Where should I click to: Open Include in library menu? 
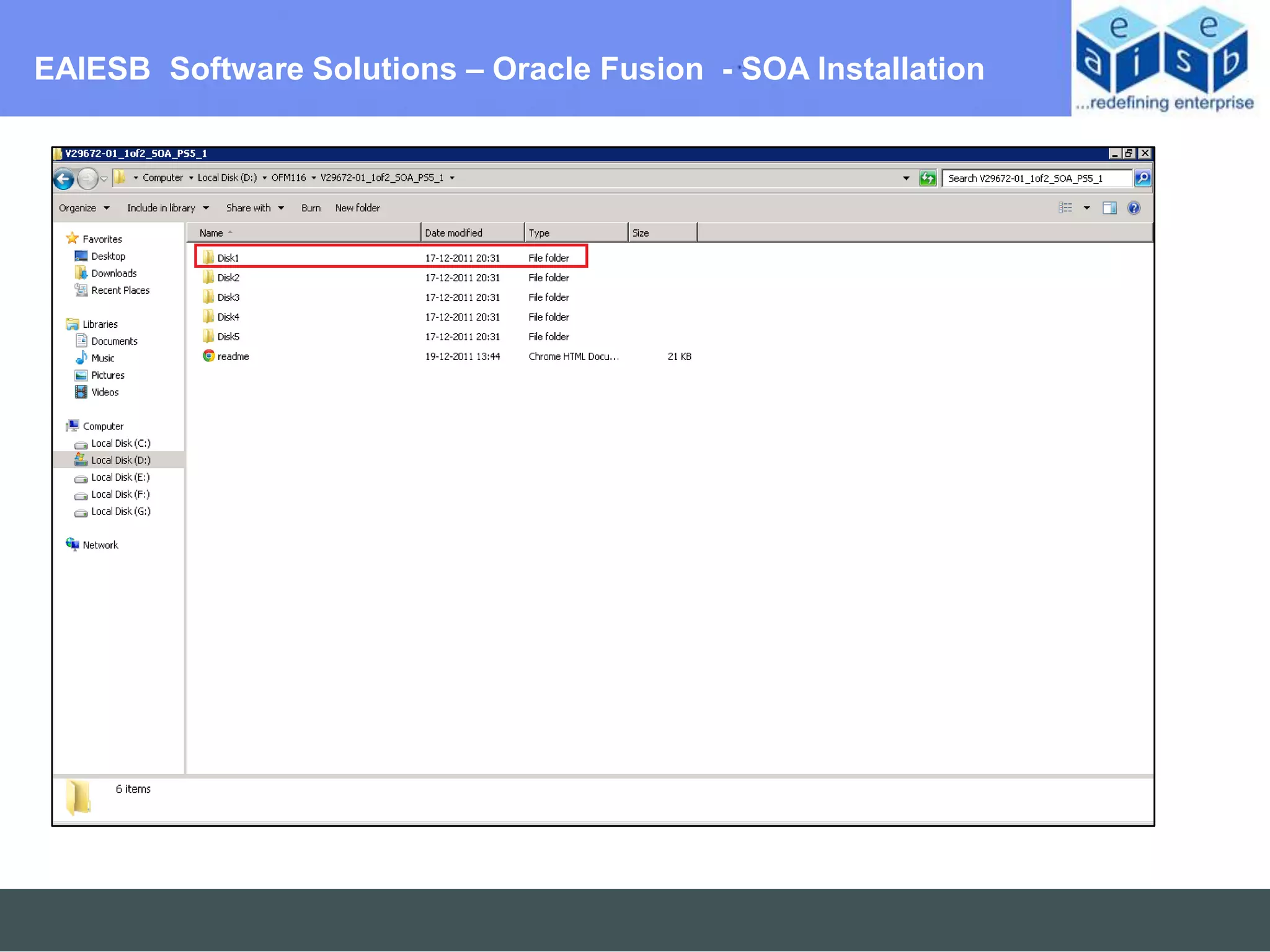[167, 208]
